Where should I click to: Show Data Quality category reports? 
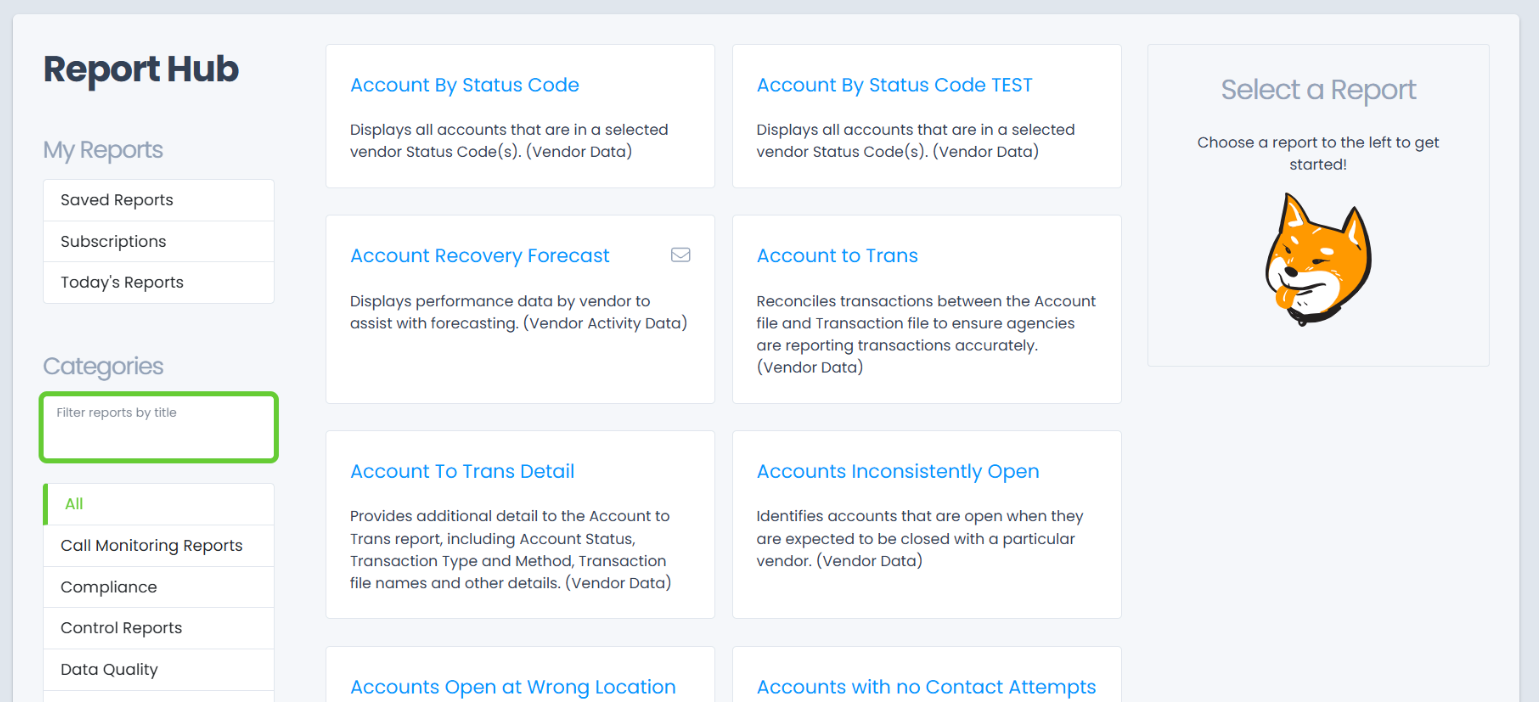tap(109, 669)
